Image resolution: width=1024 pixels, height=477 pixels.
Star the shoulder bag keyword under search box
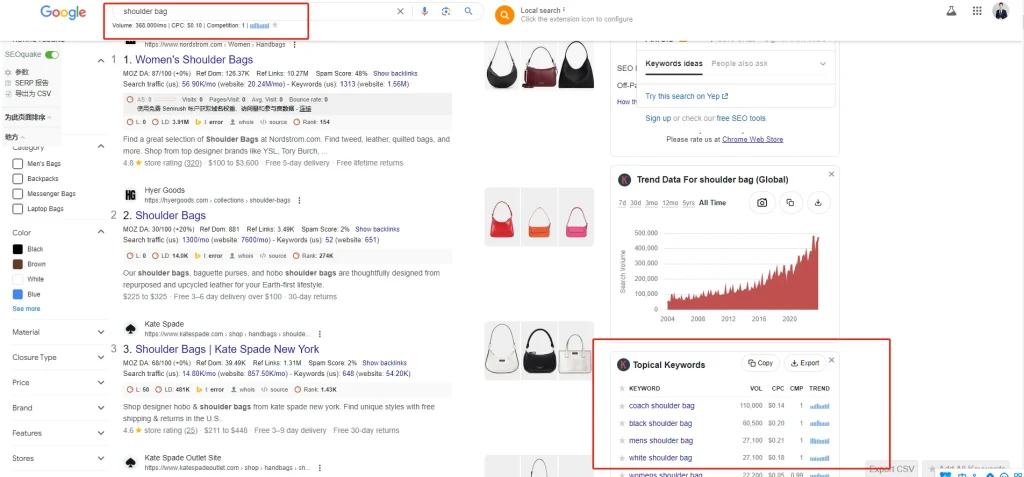point(275,25)
